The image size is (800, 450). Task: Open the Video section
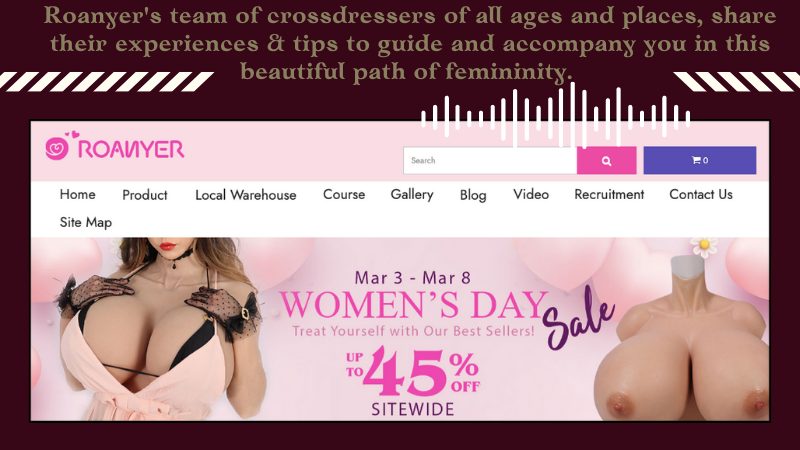531,194
